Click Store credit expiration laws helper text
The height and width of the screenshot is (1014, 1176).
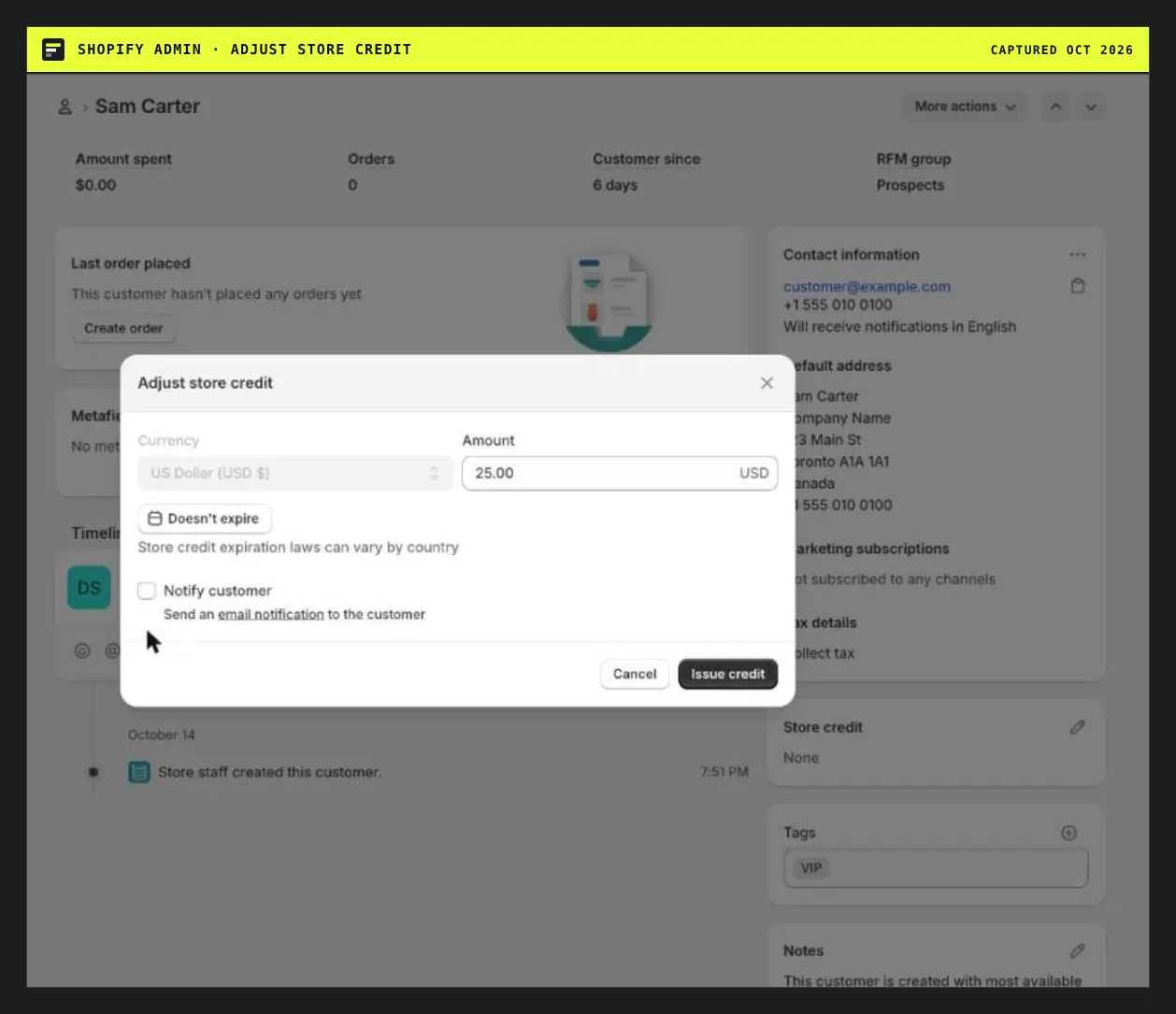coord(298,548)
